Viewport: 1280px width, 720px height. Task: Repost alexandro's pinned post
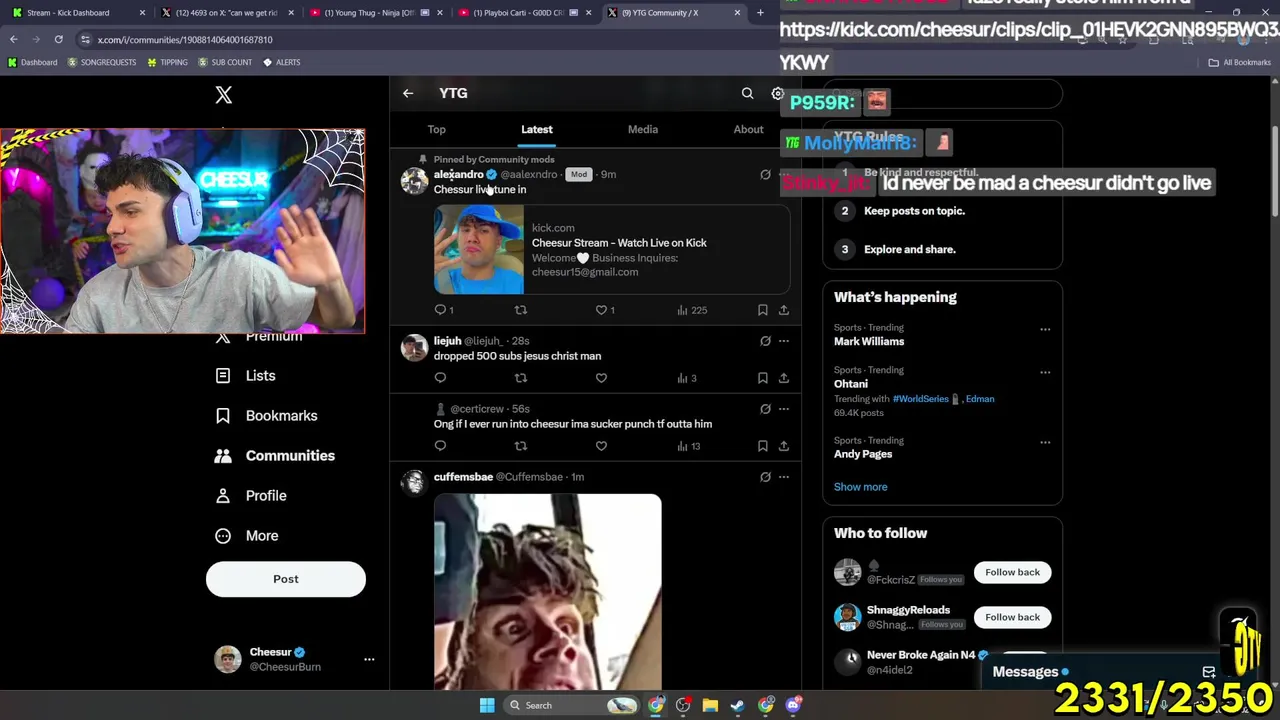pos(520,310)
